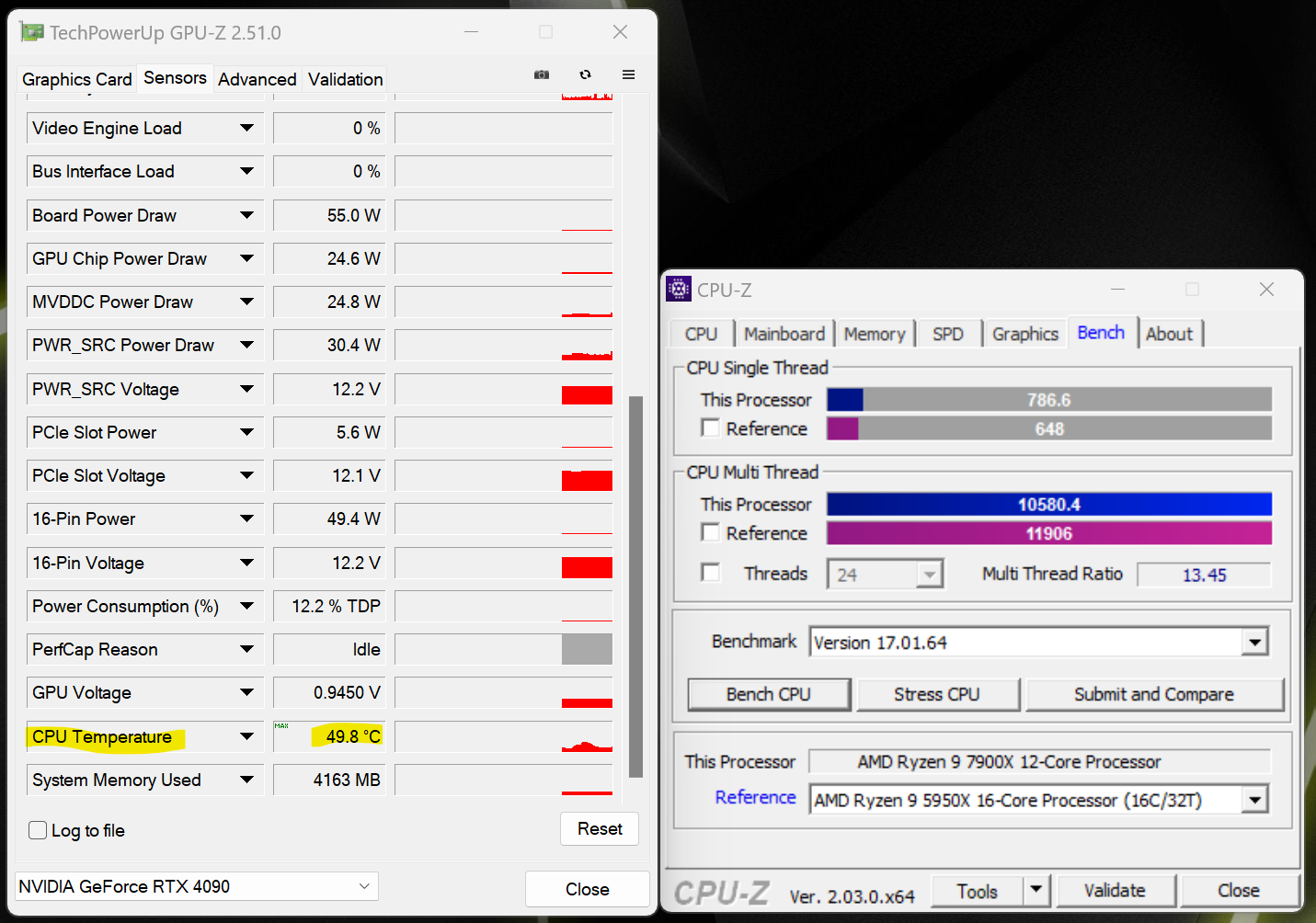Click the Multi Thread Ratio 13.45 field

coord(1204,575)
